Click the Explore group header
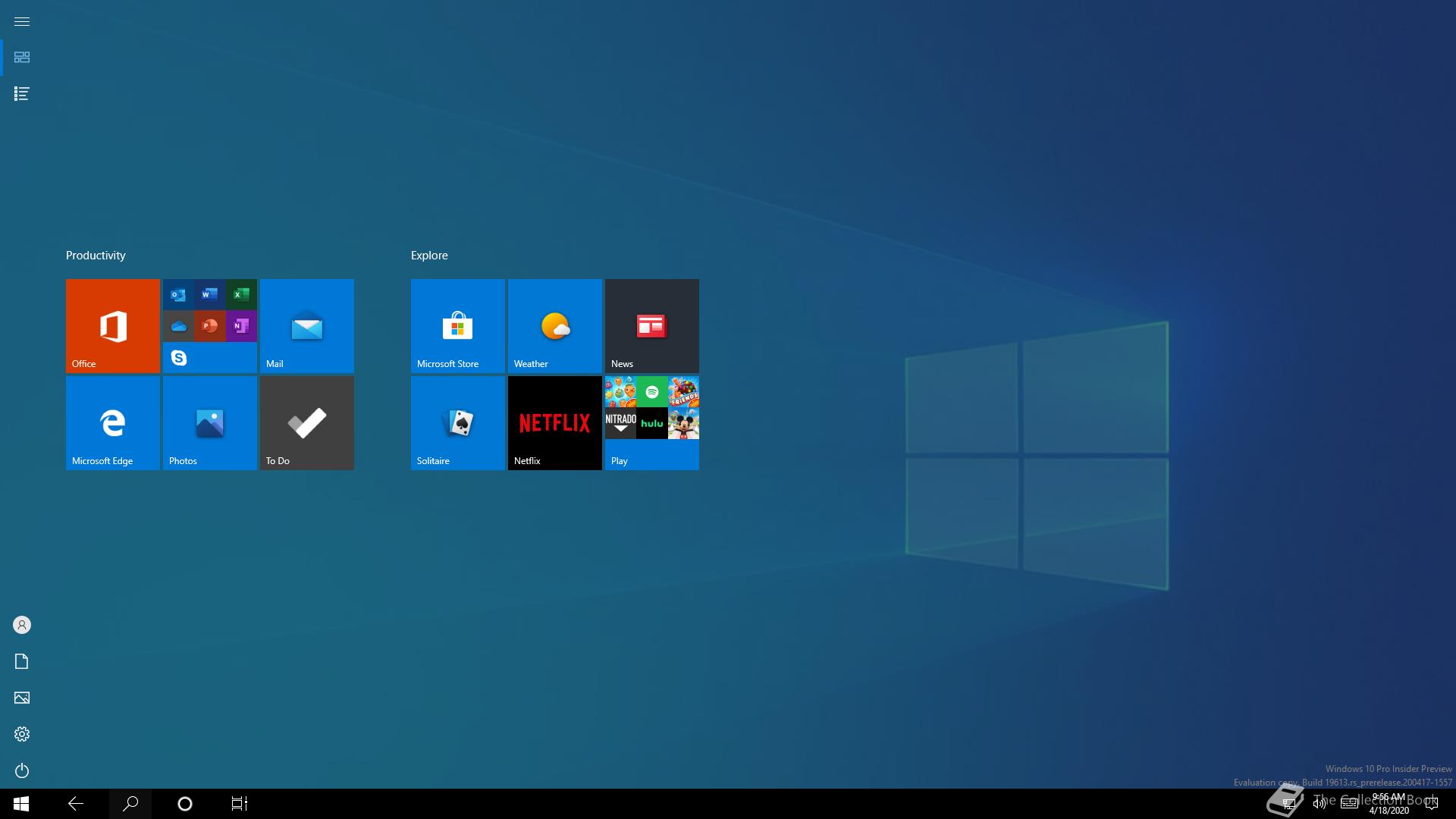 pos(429,256)
